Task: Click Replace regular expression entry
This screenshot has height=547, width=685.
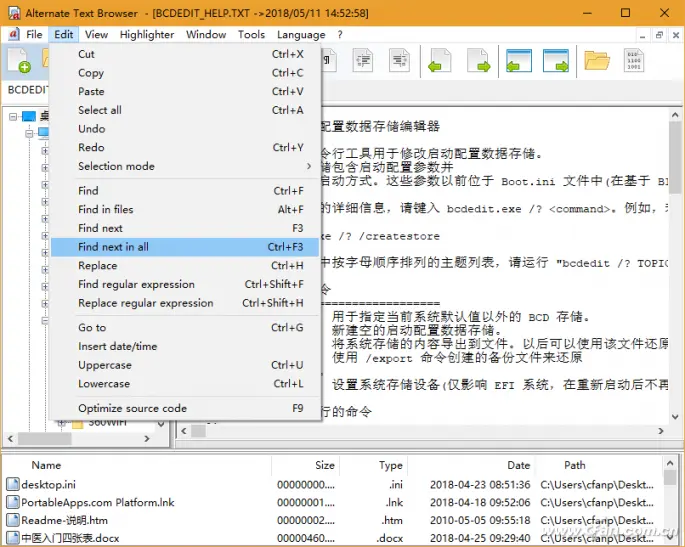Action: (145, 303)
